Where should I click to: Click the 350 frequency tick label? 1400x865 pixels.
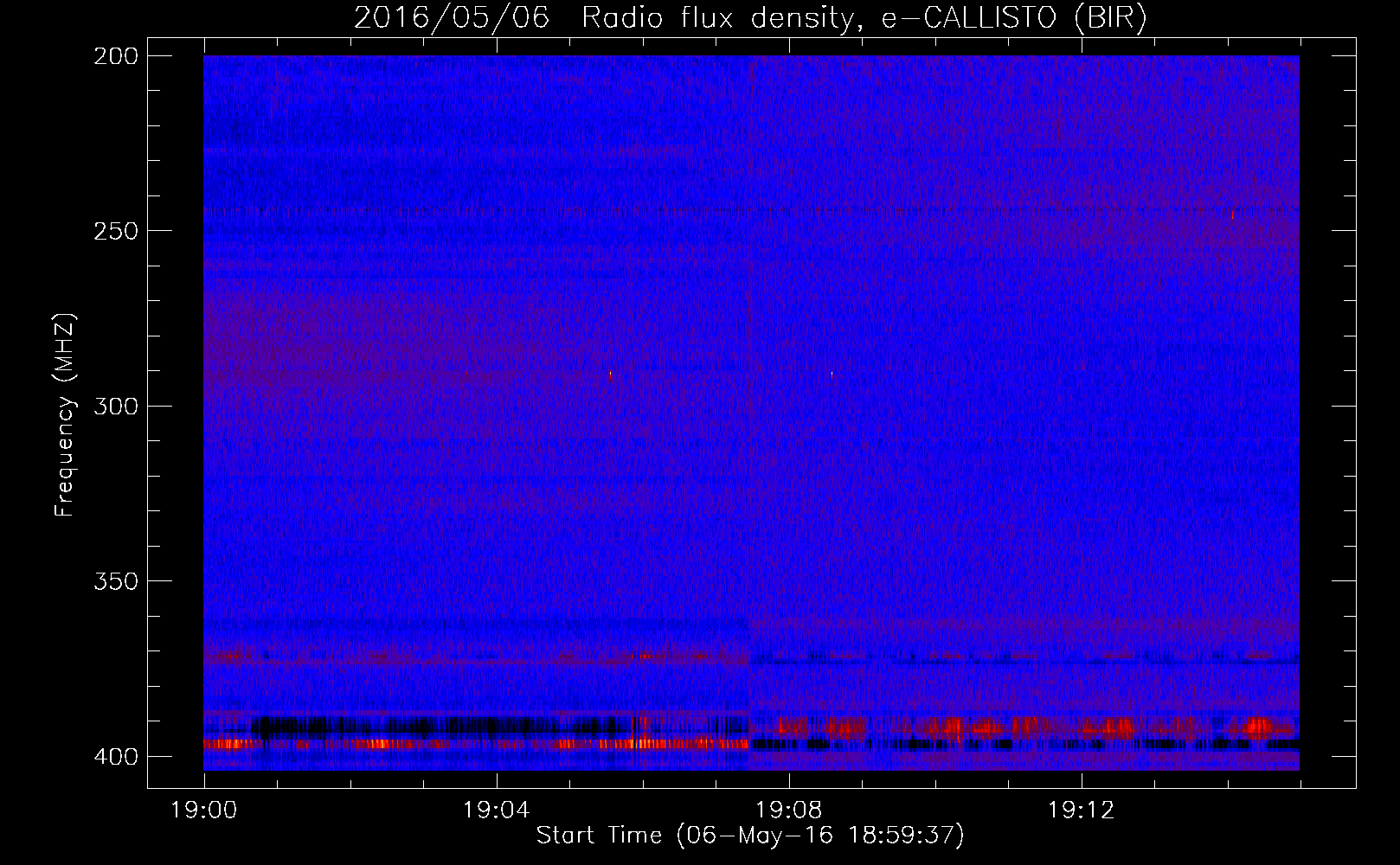point(115,581)
